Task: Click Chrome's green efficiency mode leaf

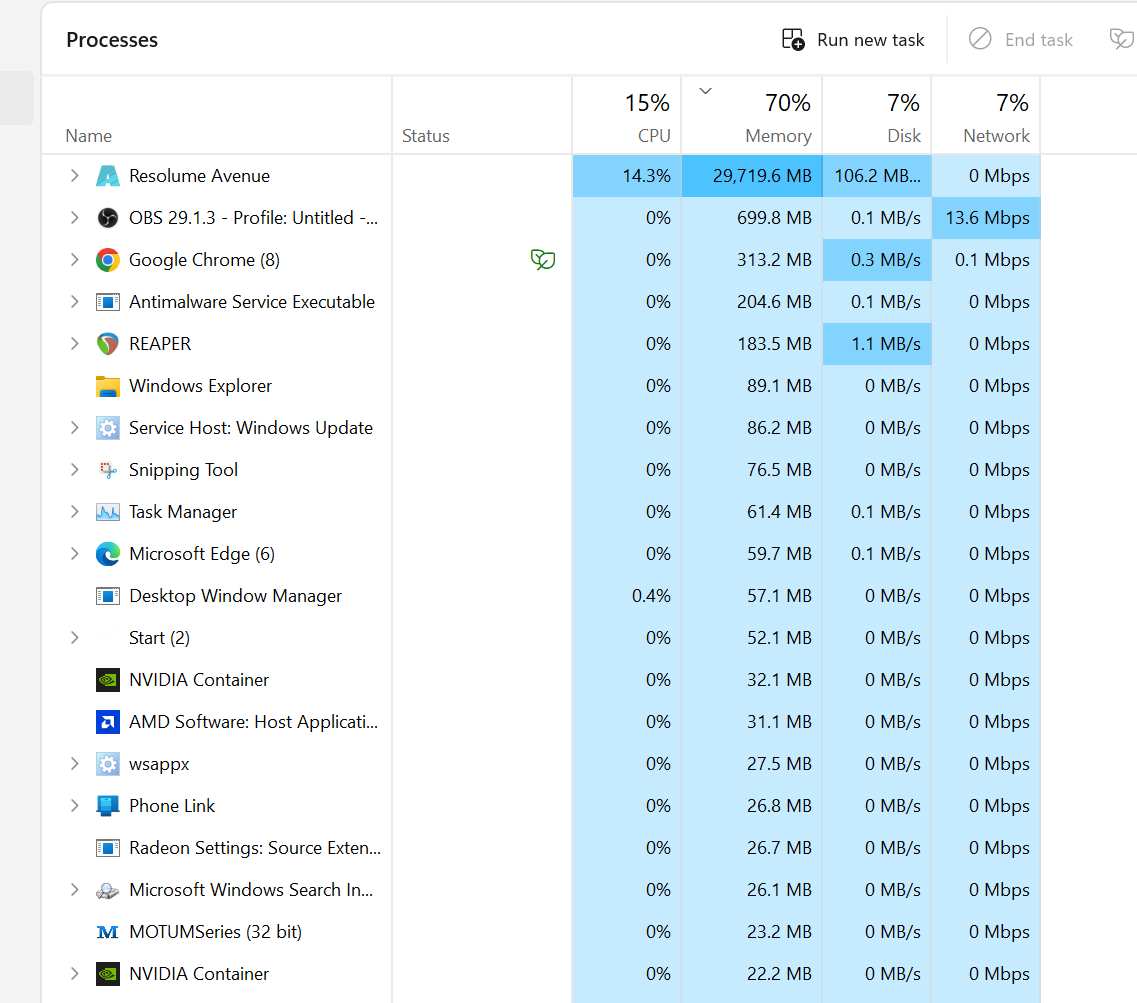Action: click(x=542, y=260)
